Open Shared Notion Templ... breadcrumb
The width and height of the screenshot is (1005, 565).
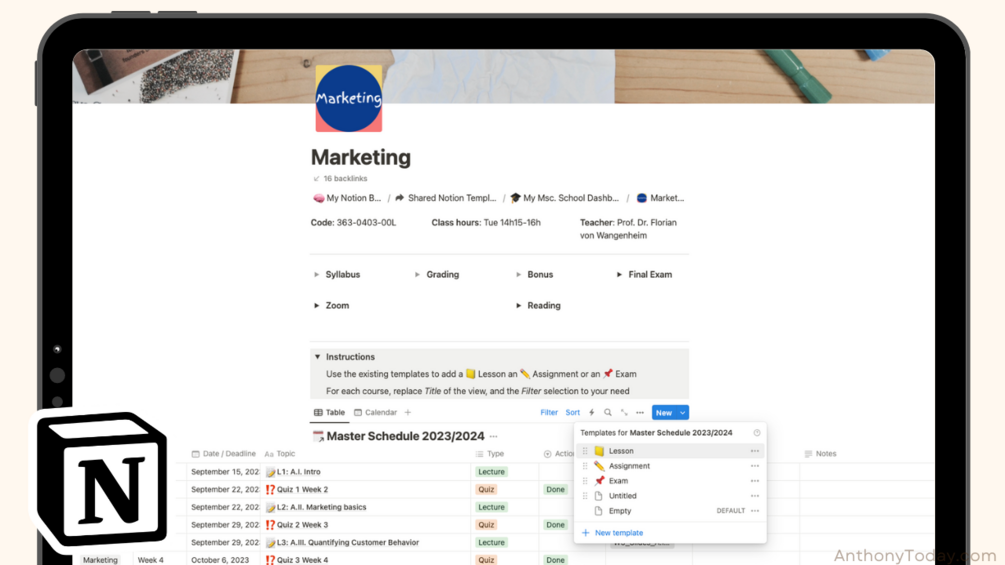click(445, 198)
